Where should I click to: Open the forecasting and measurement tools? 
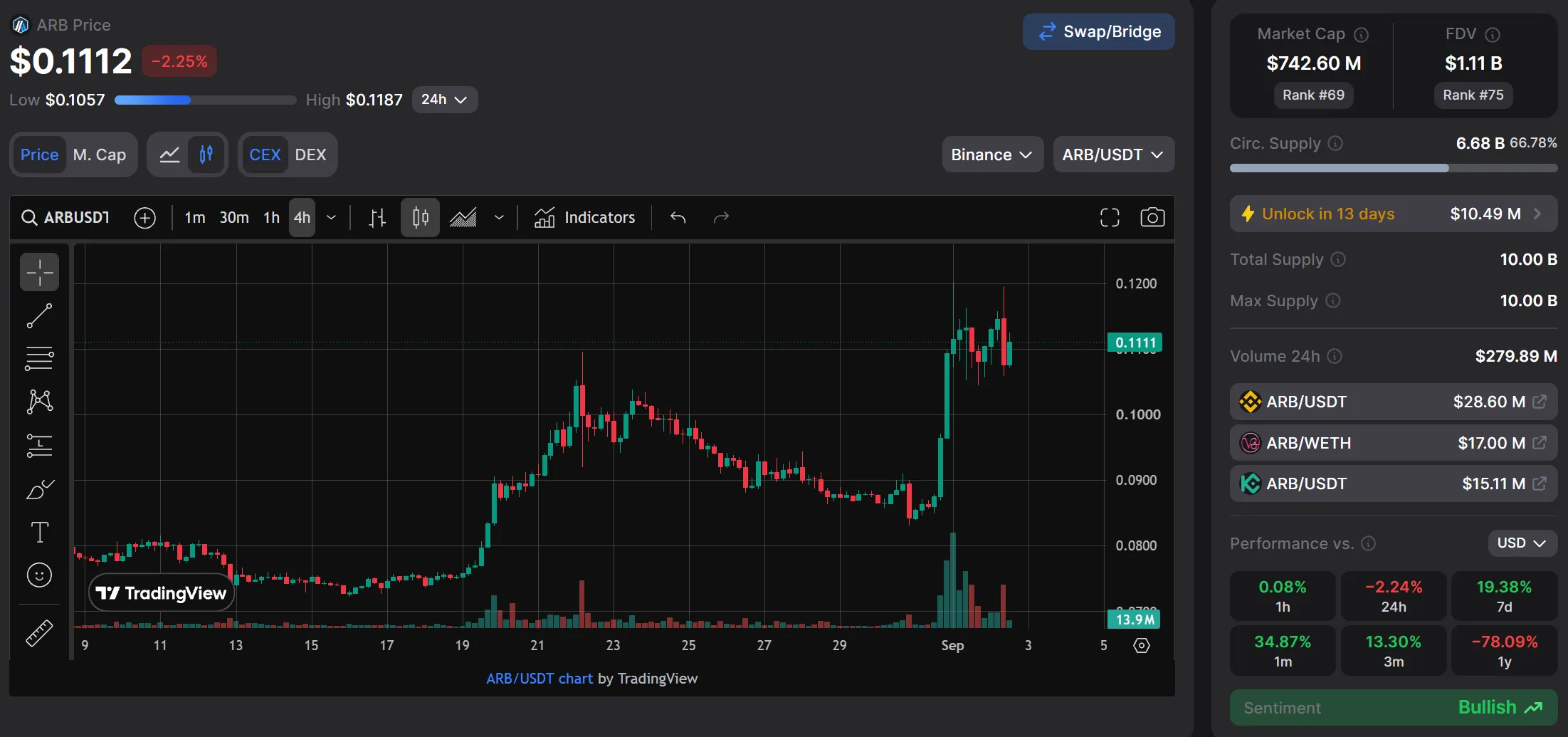[39, 446]
